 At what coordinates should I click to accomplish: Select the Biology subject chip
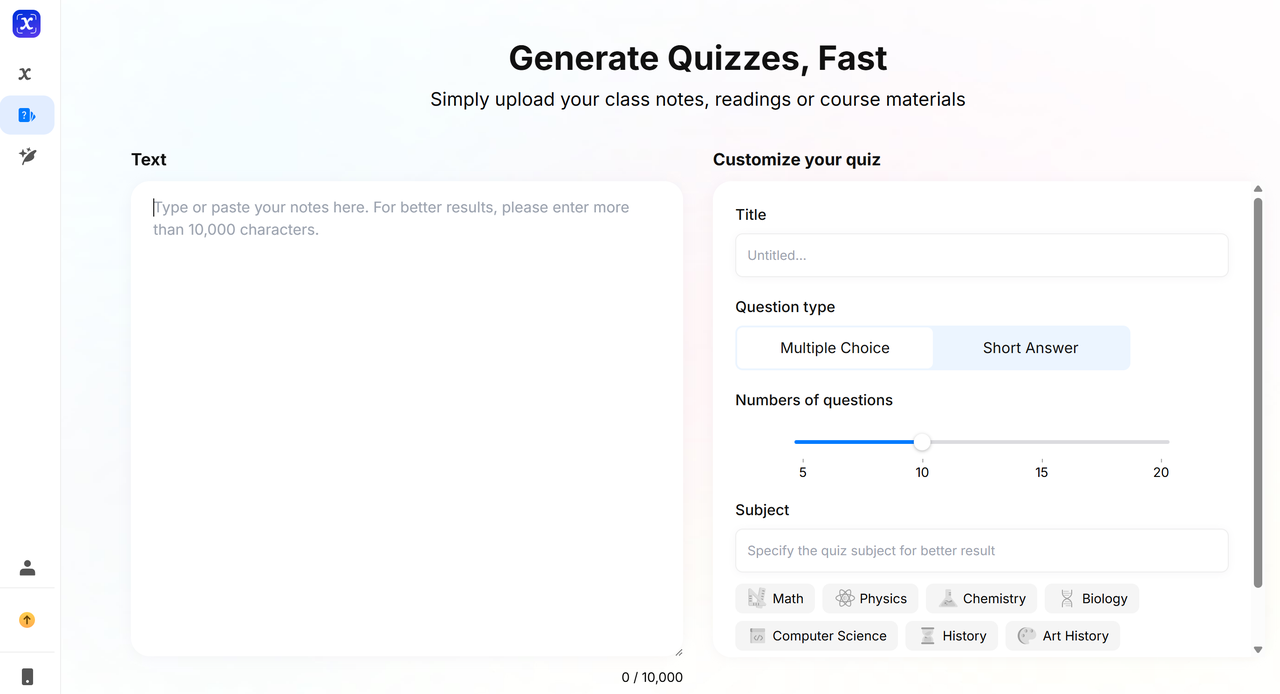point(1092,599)
